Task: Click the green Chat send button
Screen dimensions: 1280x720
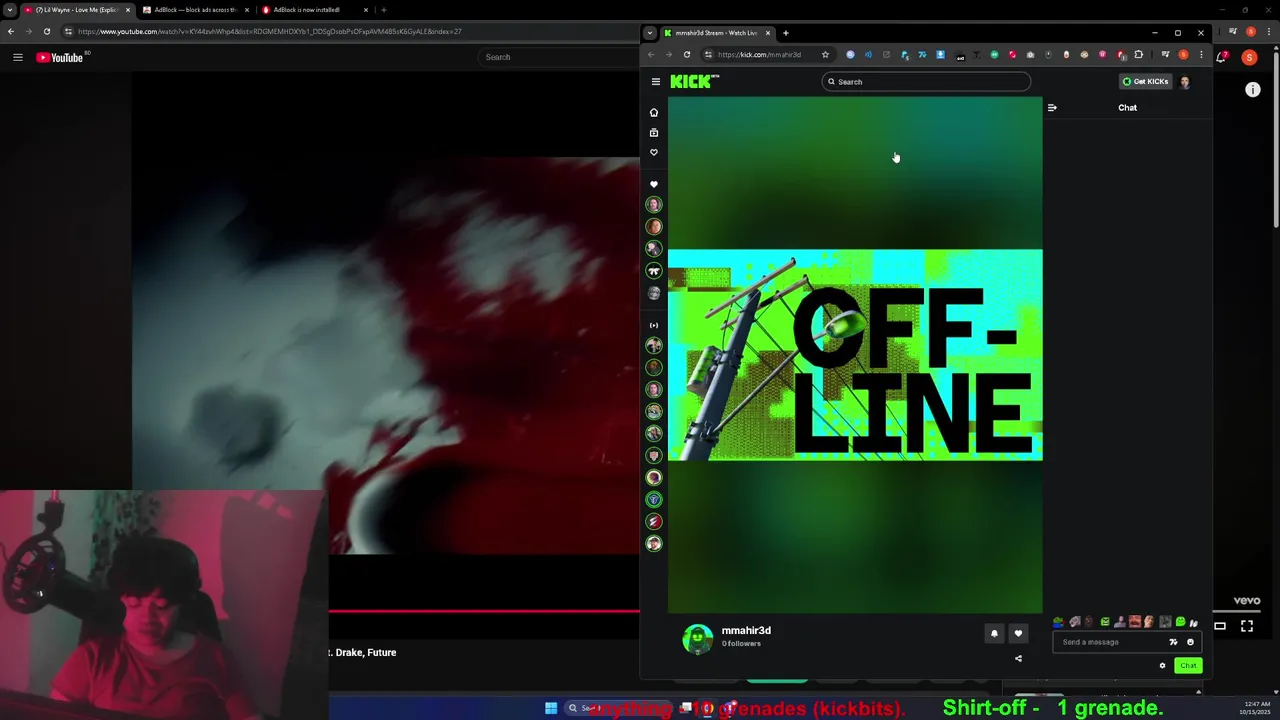Action: (1188, 666)
